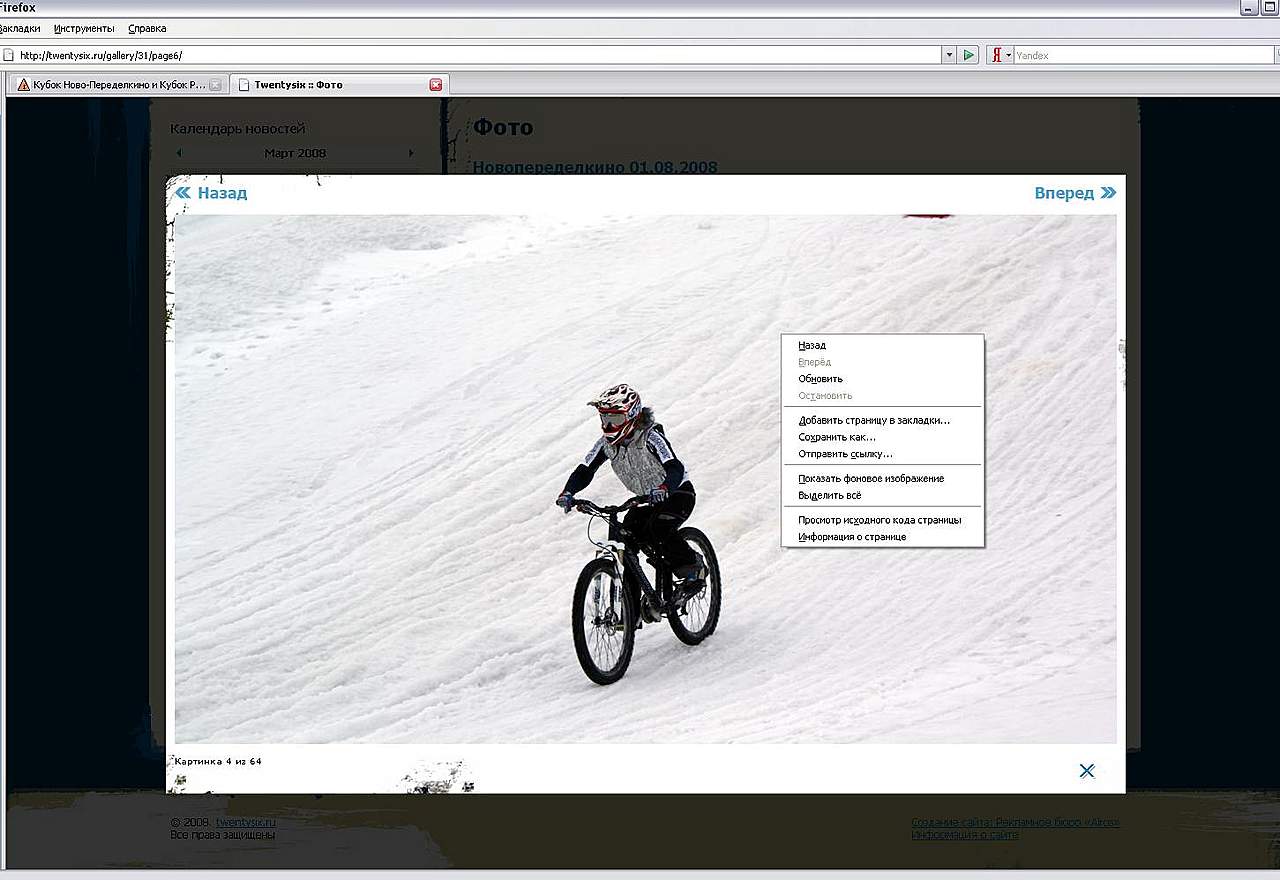This screenshot has height=880, width=1280.
Task: Click the Картинка 4 из 64 caption
Action: tap(218, 762)
